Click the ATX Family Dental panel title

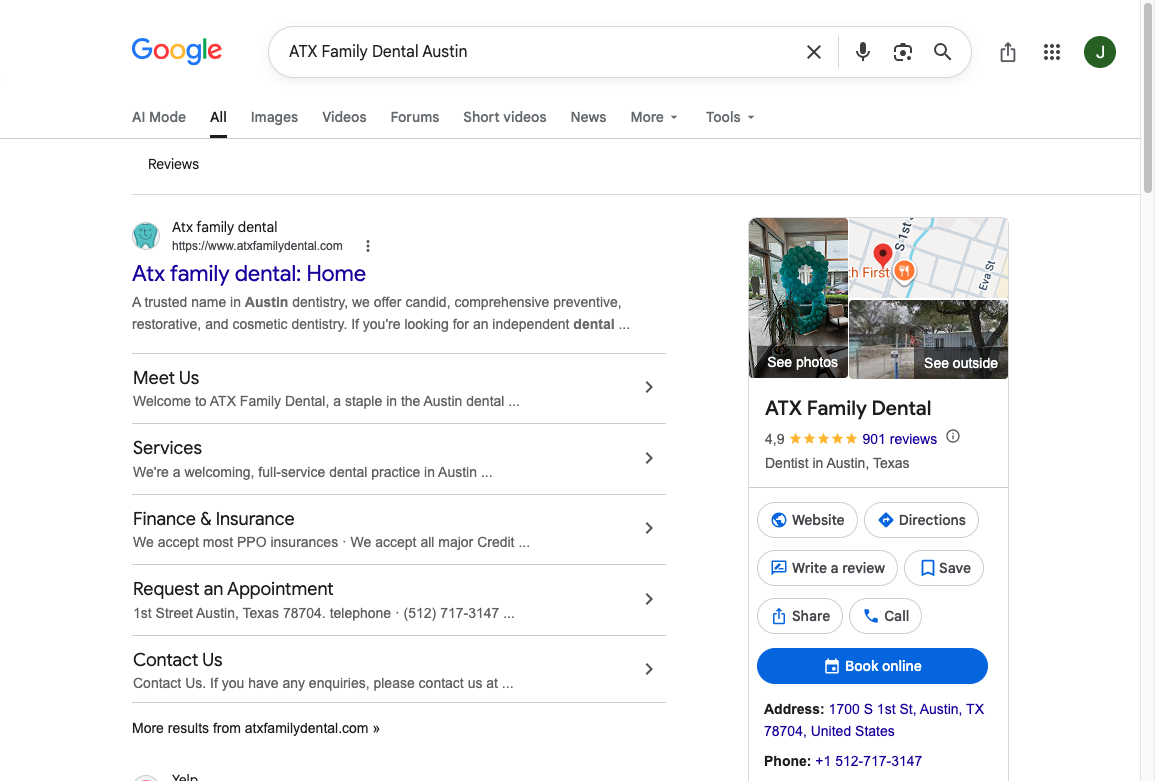pyautogui.click(x=848, y=408)
